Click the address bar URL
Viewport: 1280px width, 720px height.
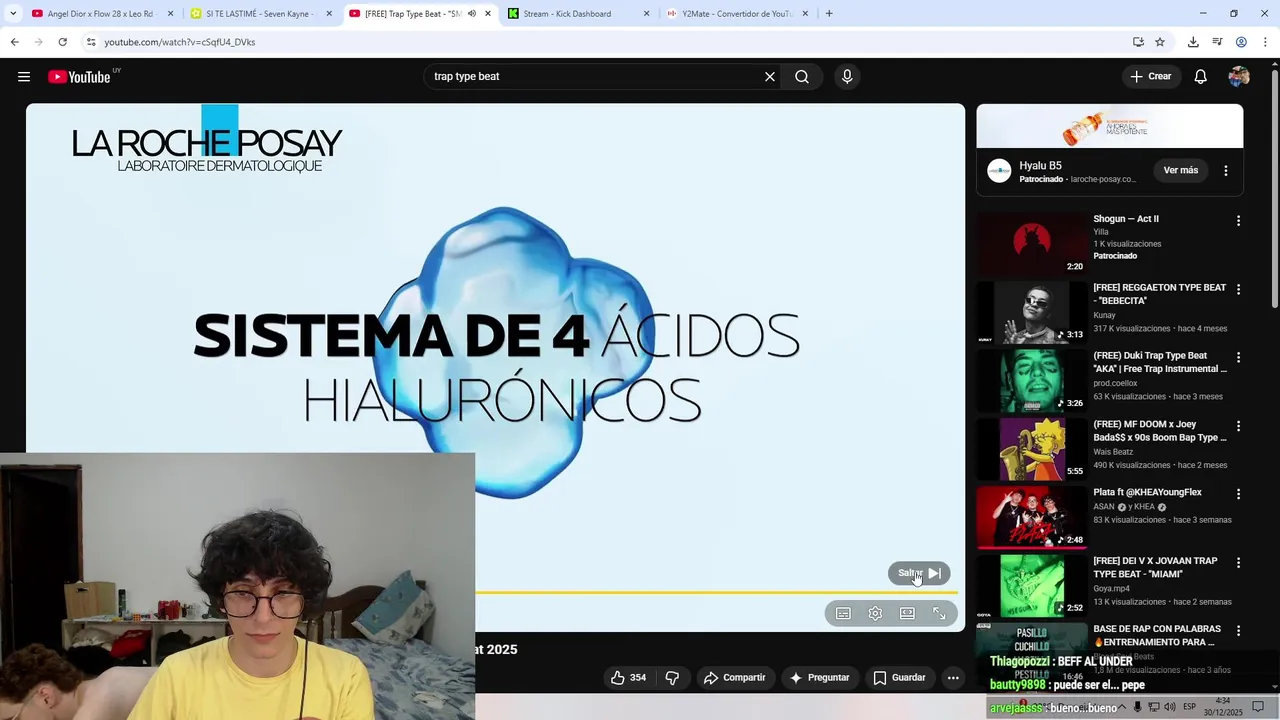coord(180,42)
